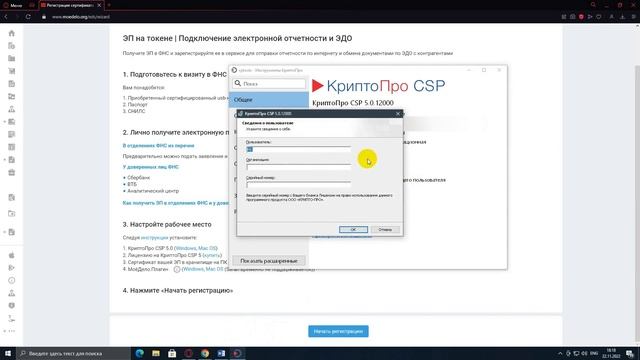Open the documents icon below home in sidebar
640x360 pixels.
[11, 46]
